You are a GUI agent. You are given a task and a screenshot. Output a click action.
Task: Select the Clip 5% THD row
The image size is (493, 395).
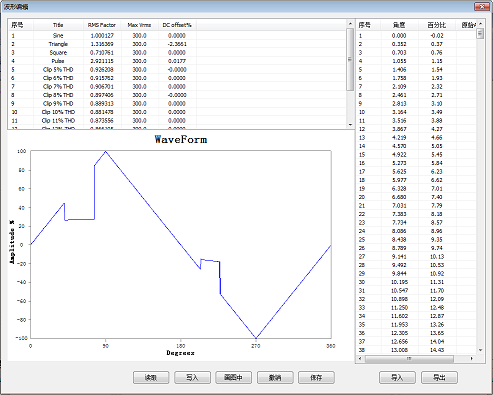(x=177, y=69)
